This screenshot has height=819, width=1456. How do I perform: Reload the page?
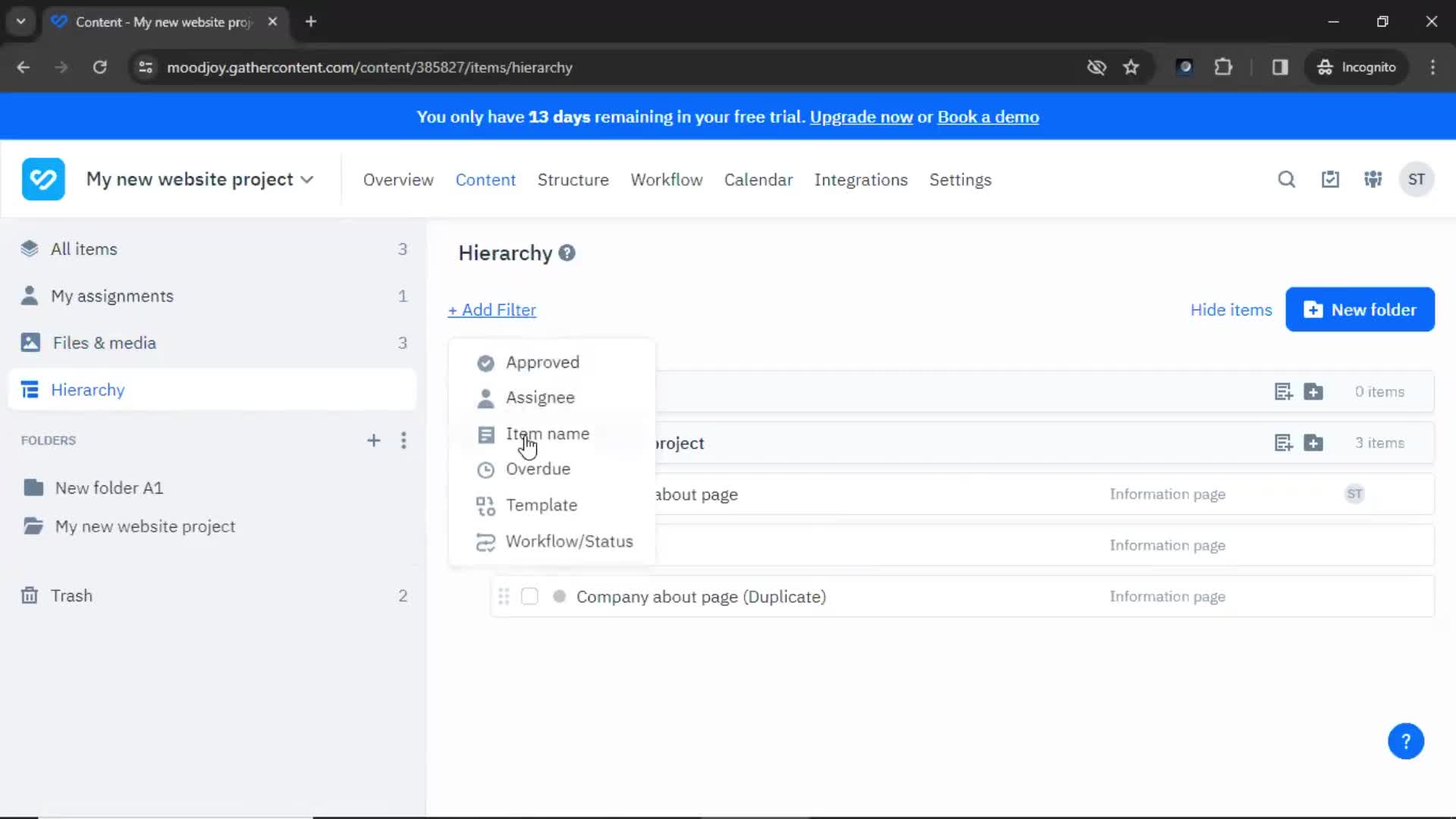99,67
